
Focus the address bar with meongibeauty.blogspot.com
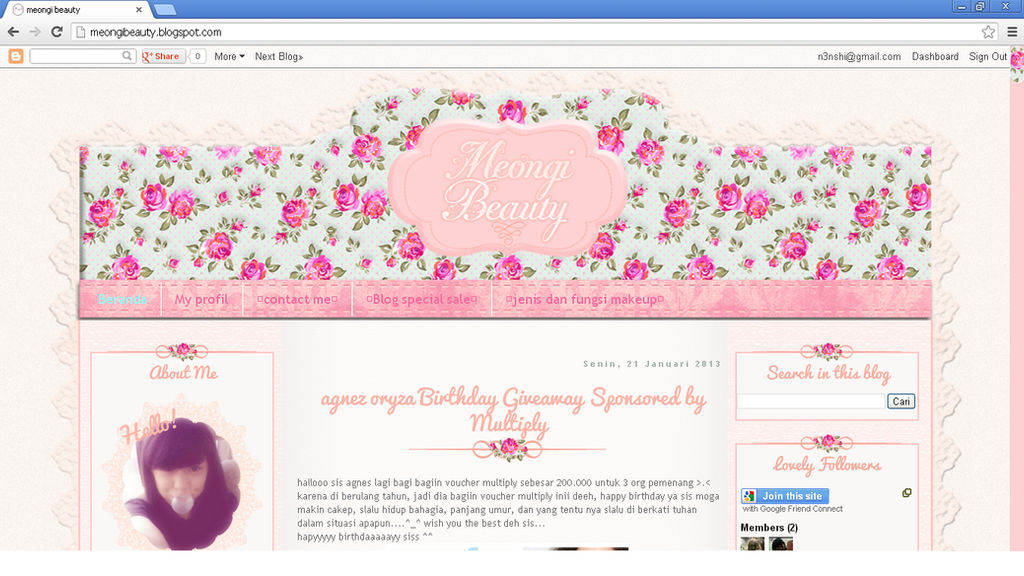click(534, 32)
